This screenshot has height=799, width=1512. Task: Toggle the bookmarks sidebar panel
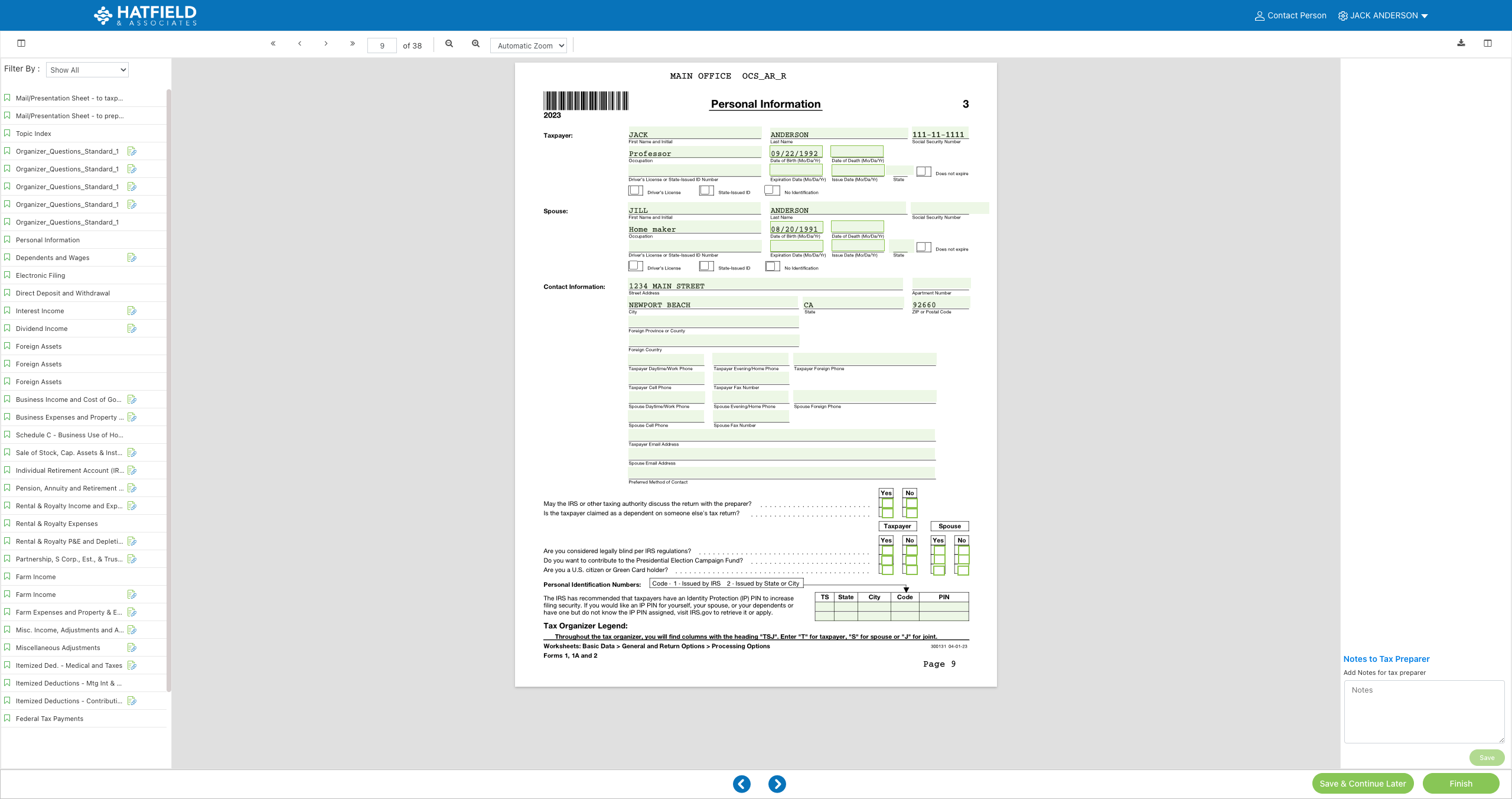(22, 43)
